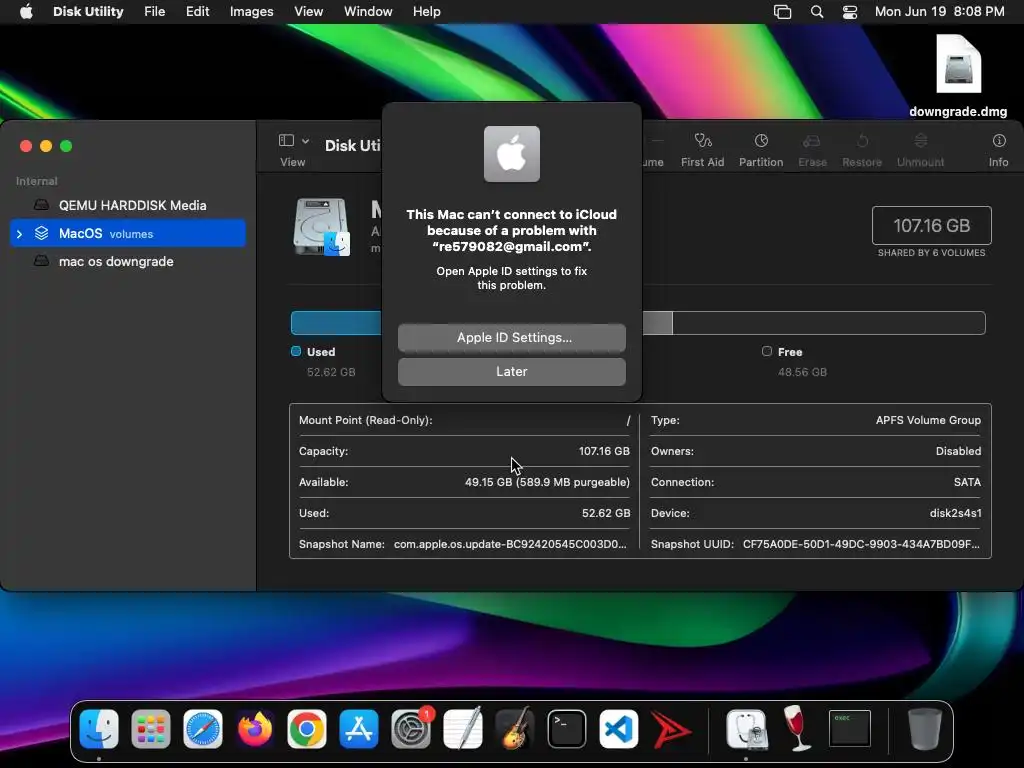Screen dimensions: 1024x768
Task: Open the Partition tool
Action: click(x=761, y=150)
